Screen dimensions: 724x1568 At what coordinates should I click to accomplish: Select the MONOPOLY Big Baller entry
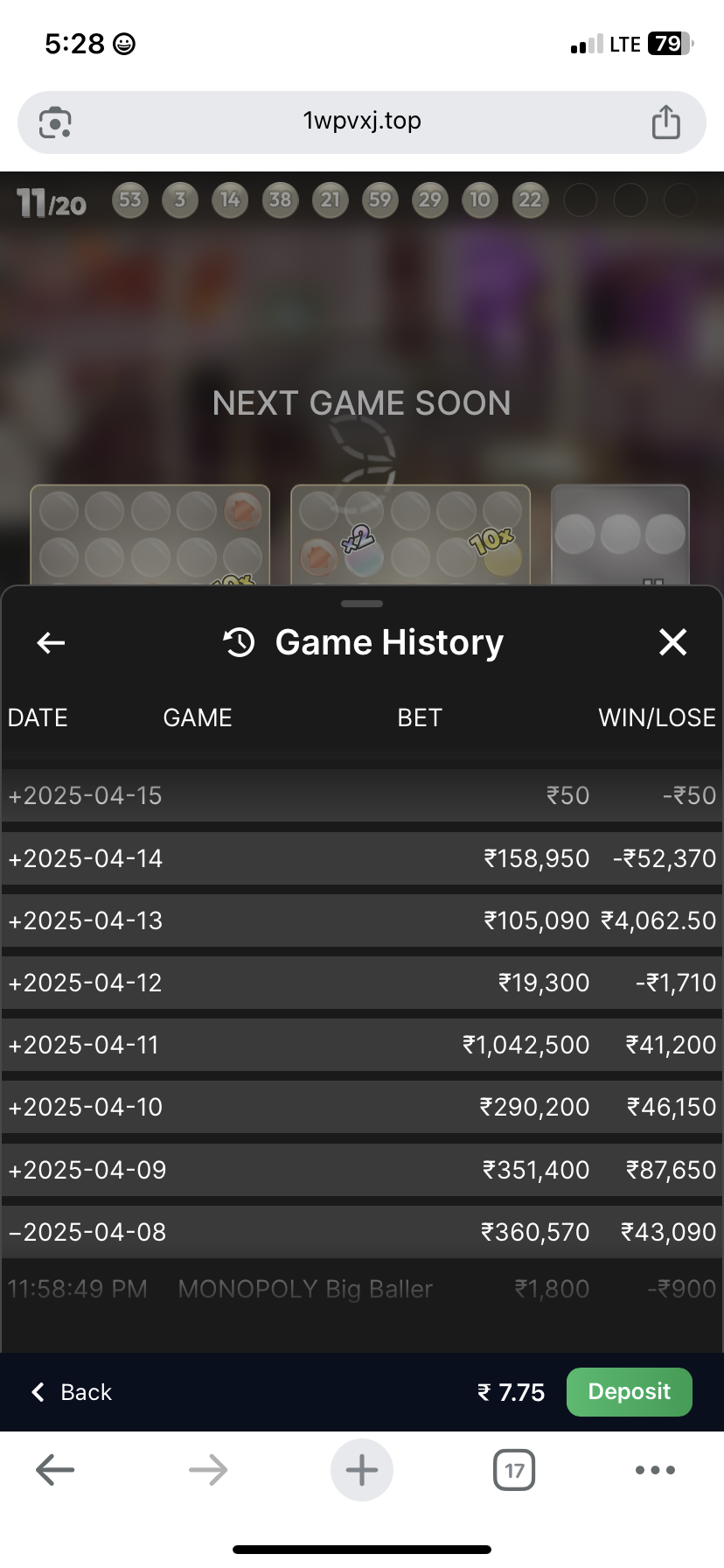pos(305,1289)
